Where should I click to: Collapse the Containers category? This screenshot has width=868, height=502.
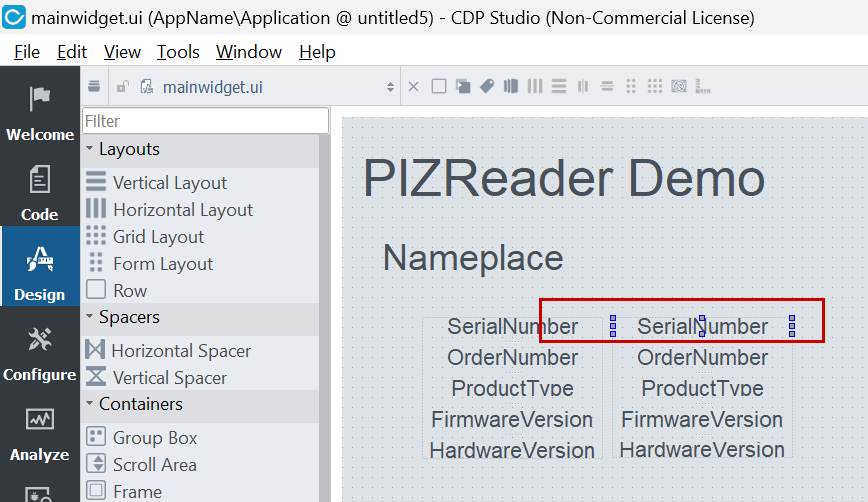(x=90, y=403)
